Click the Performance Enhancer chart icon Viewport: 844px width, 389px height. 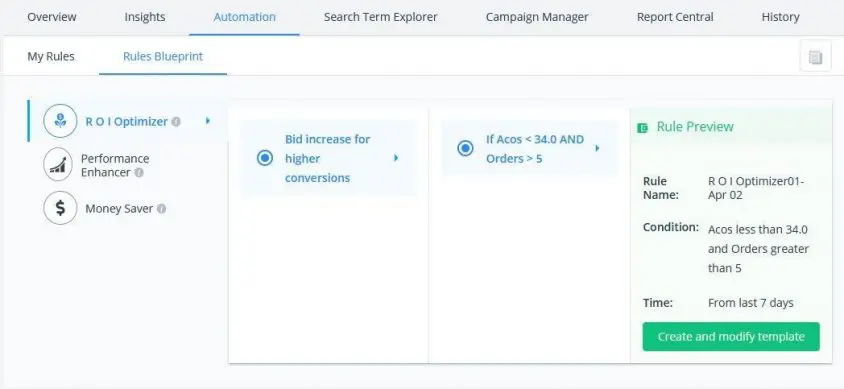coord(58,165)
